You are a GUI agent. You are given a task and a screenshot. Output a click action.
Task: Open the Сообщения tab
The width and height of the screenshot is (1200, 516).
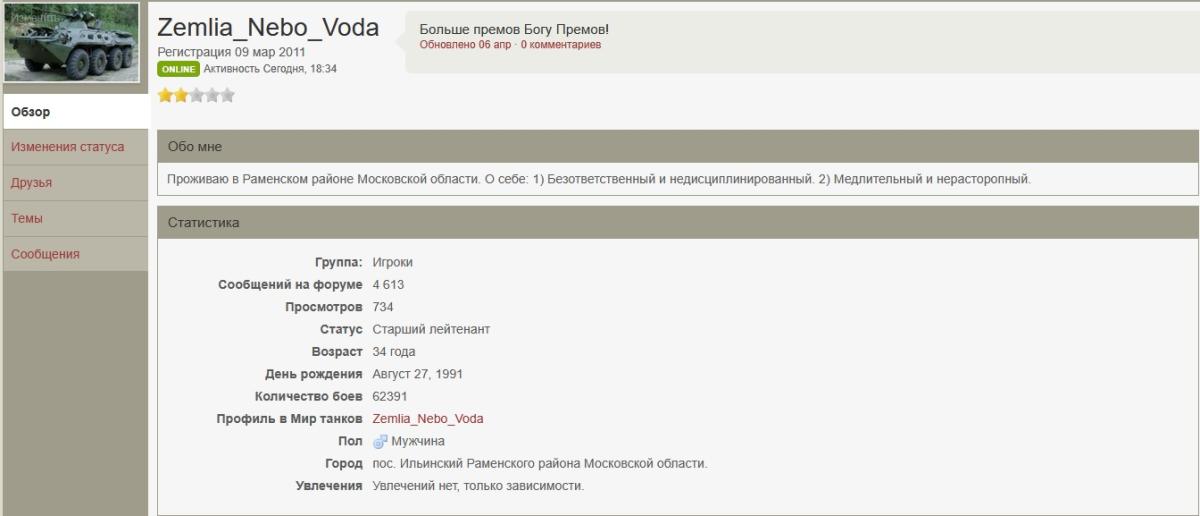[x=45, y=254]
